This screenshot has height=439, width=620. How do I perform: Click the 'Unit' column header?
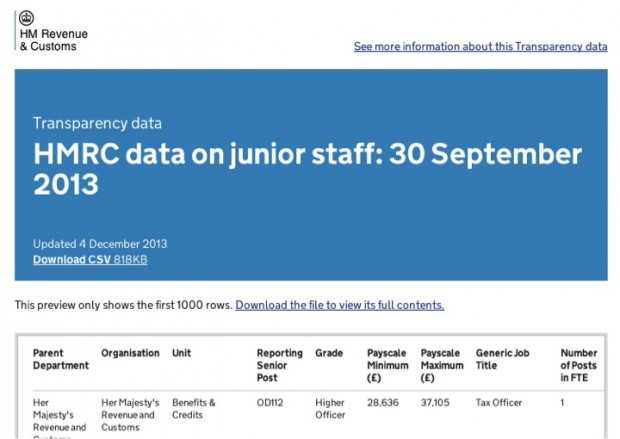(181, 353)
